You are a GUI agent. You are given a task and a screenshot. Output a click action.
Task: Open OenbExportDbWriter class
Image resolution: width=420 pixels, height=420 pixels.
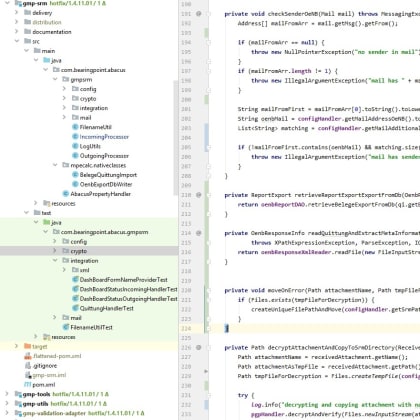tap(106, 184)
